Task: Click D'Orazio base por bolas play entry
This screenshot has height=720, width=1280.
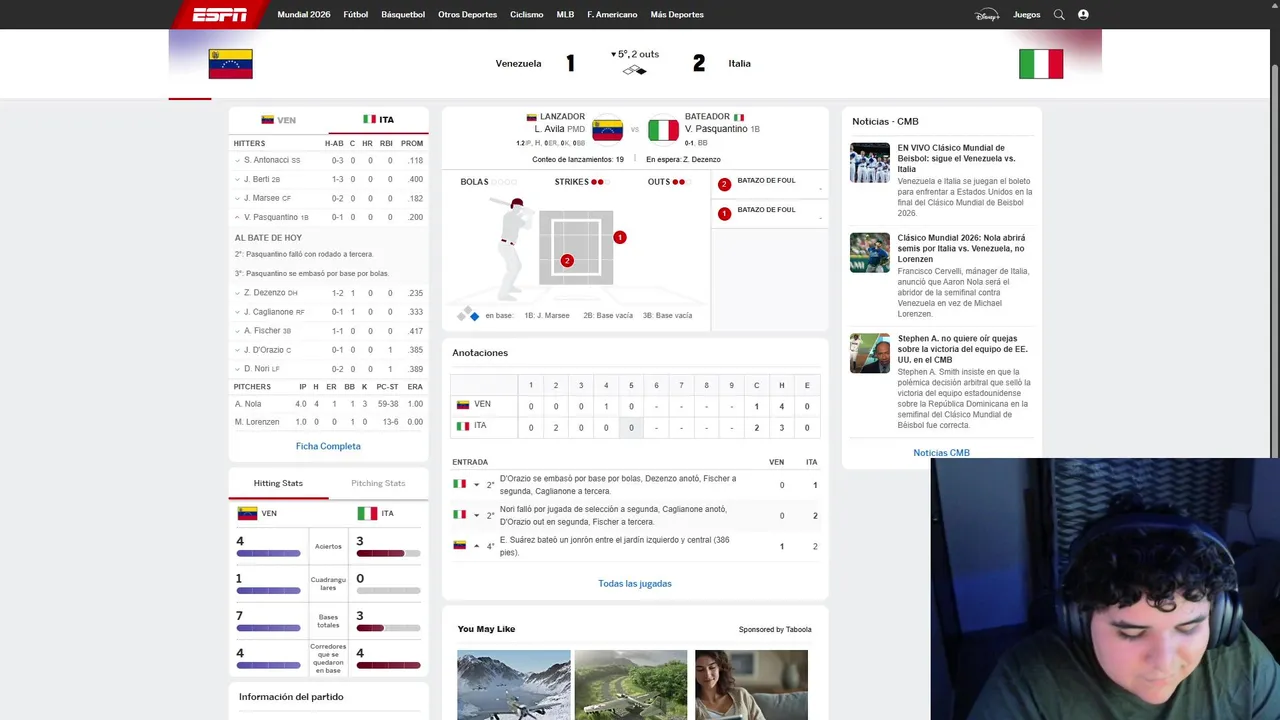Action: (x=635, y=485)
